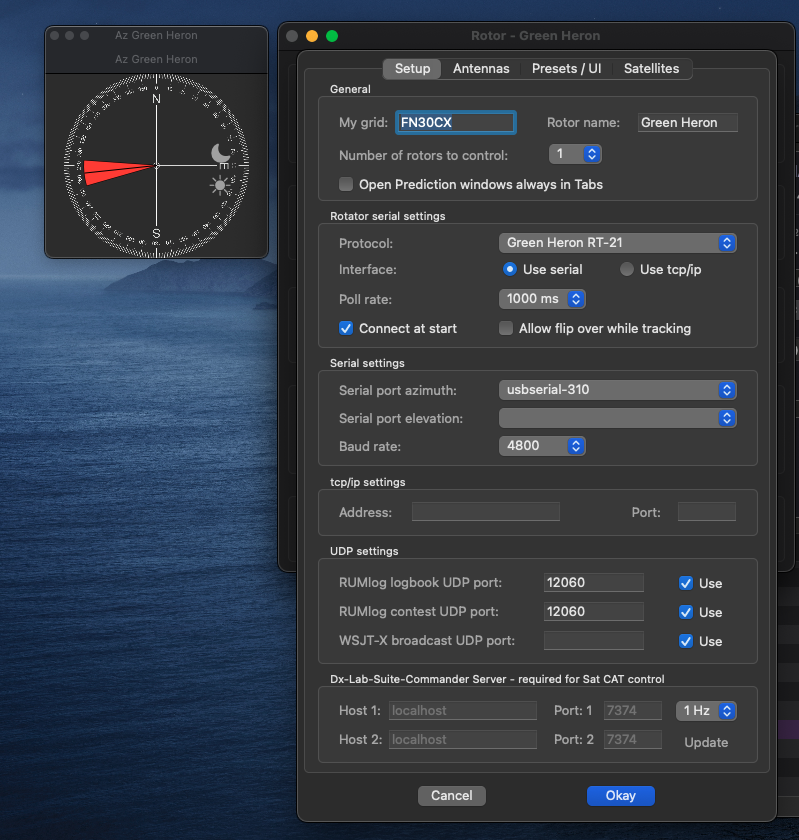The width and height of the screenshot is (799, 840).
Task: Click the green zoom button of Rotor window
Action: point(332,36)
